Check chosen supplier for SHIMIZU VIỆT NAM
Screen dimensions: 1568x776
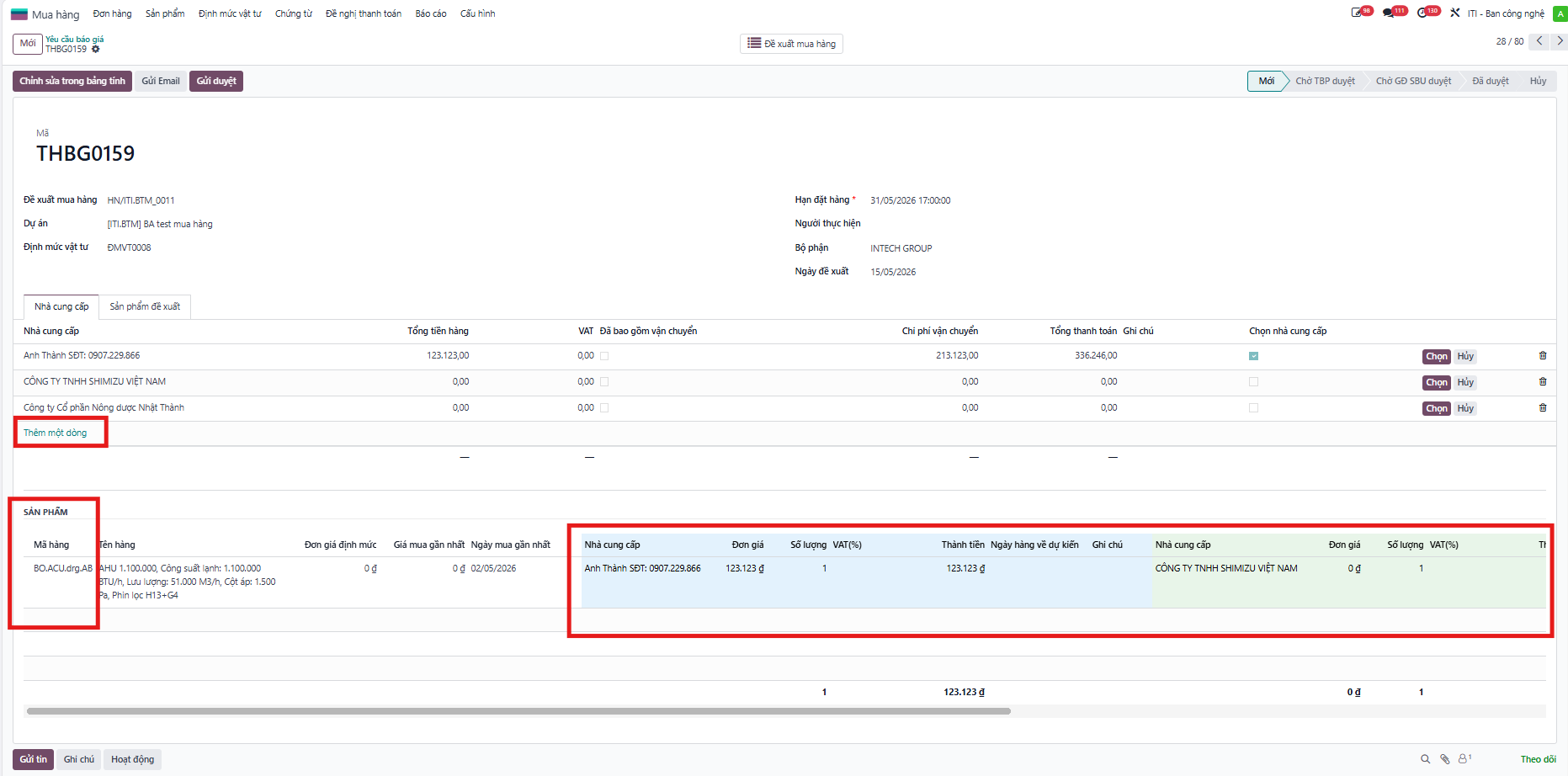coord(1253,382)
